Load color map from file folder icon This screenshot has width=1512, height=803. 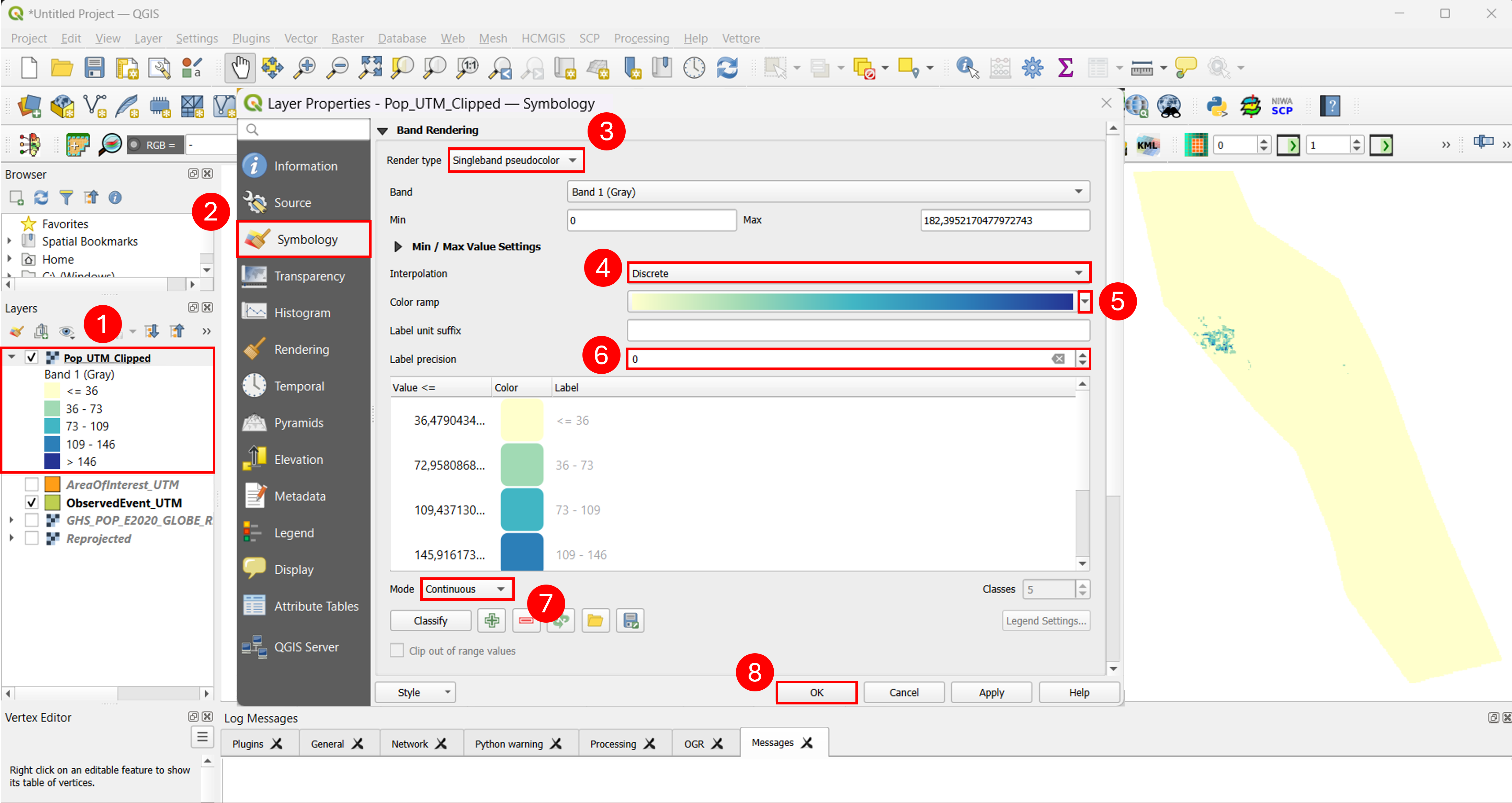coord(595,620)
